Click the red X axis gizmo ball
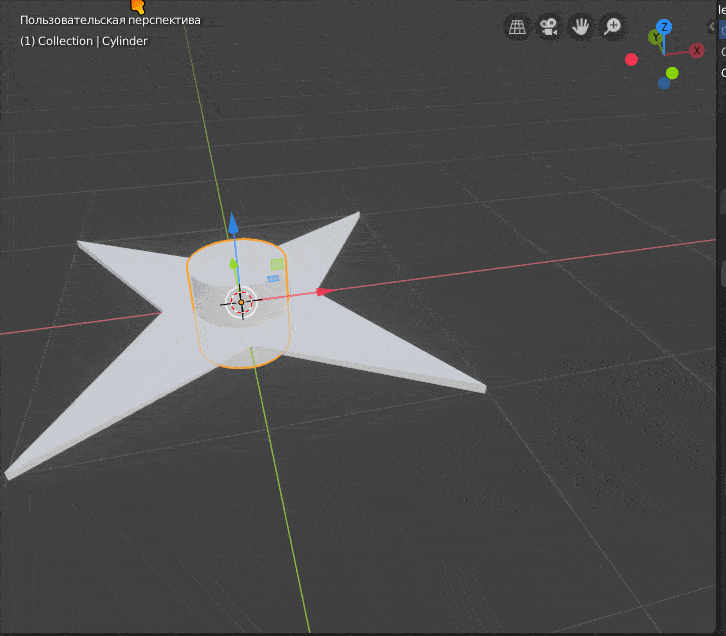Viewport: 726px width, 636px height. (696, 50)
